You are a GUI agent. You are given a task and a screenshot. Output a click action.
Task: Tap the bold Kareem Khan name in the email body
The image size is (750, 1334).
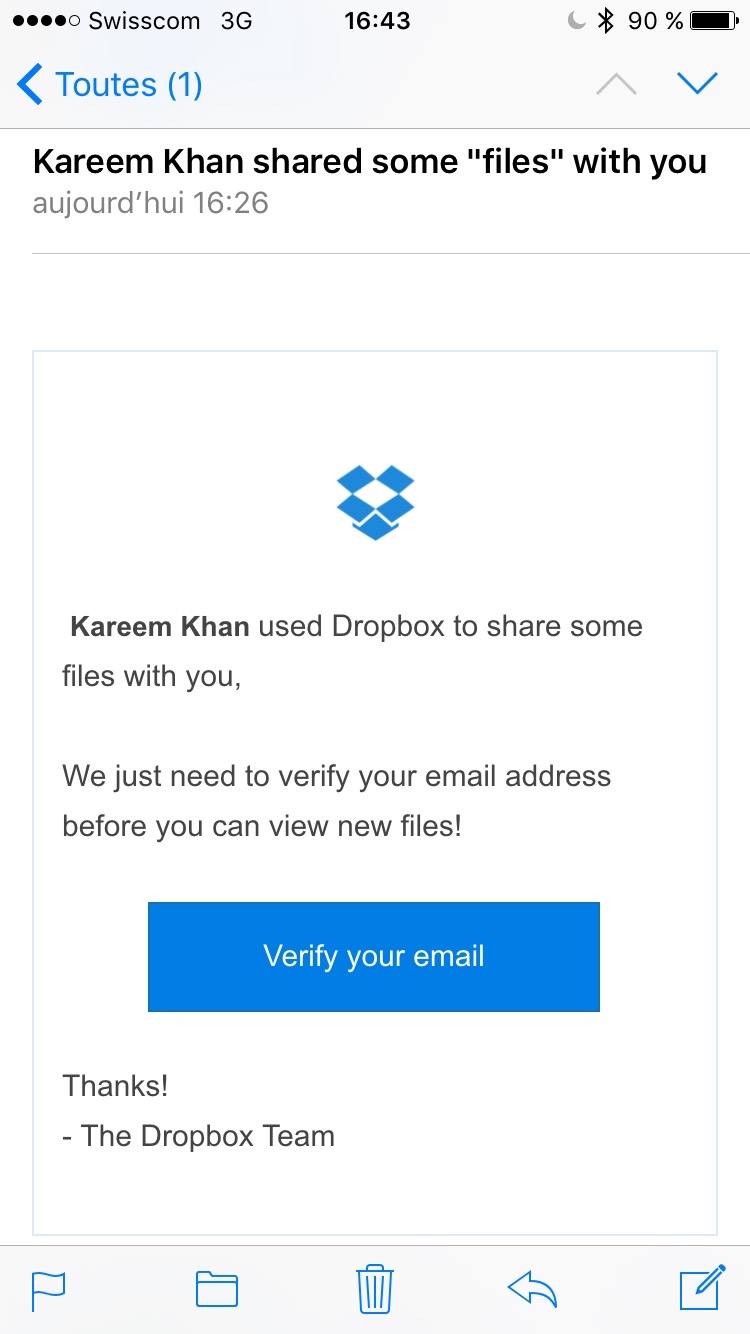pos(159,627)
